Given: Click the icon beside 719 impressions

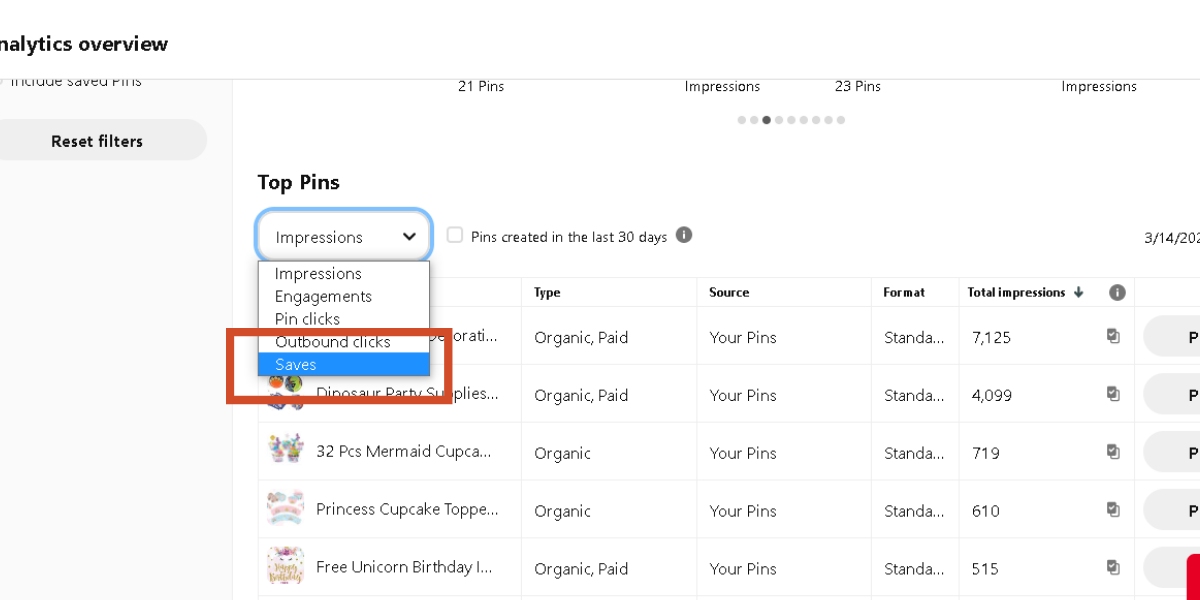Looking at the screenshot, I should pos(1113,452).
